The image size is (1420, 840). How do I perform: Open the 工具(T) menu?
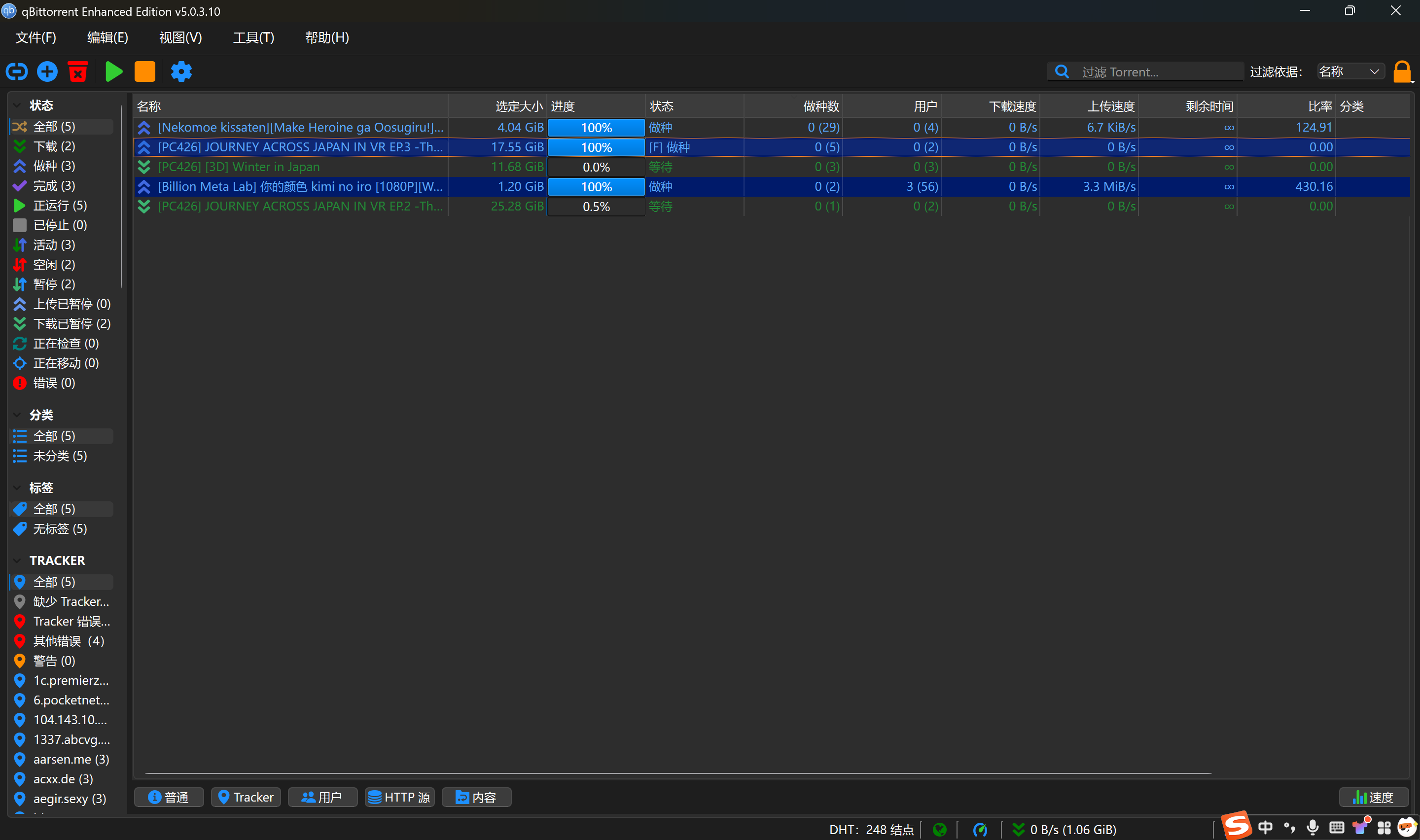click(253, 38)
